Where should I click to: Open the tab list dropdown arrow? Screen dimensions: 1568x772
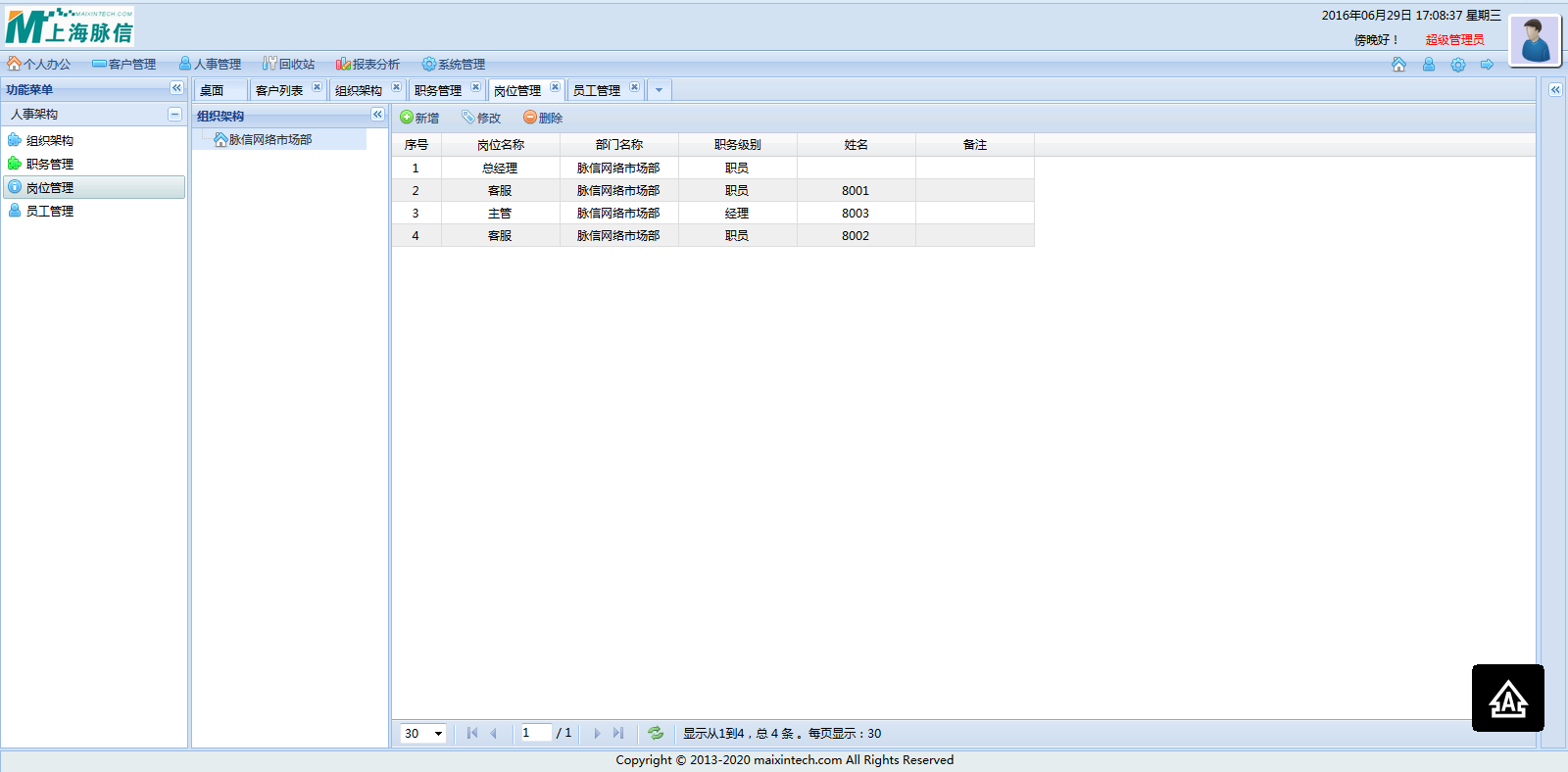pos(659,90)
